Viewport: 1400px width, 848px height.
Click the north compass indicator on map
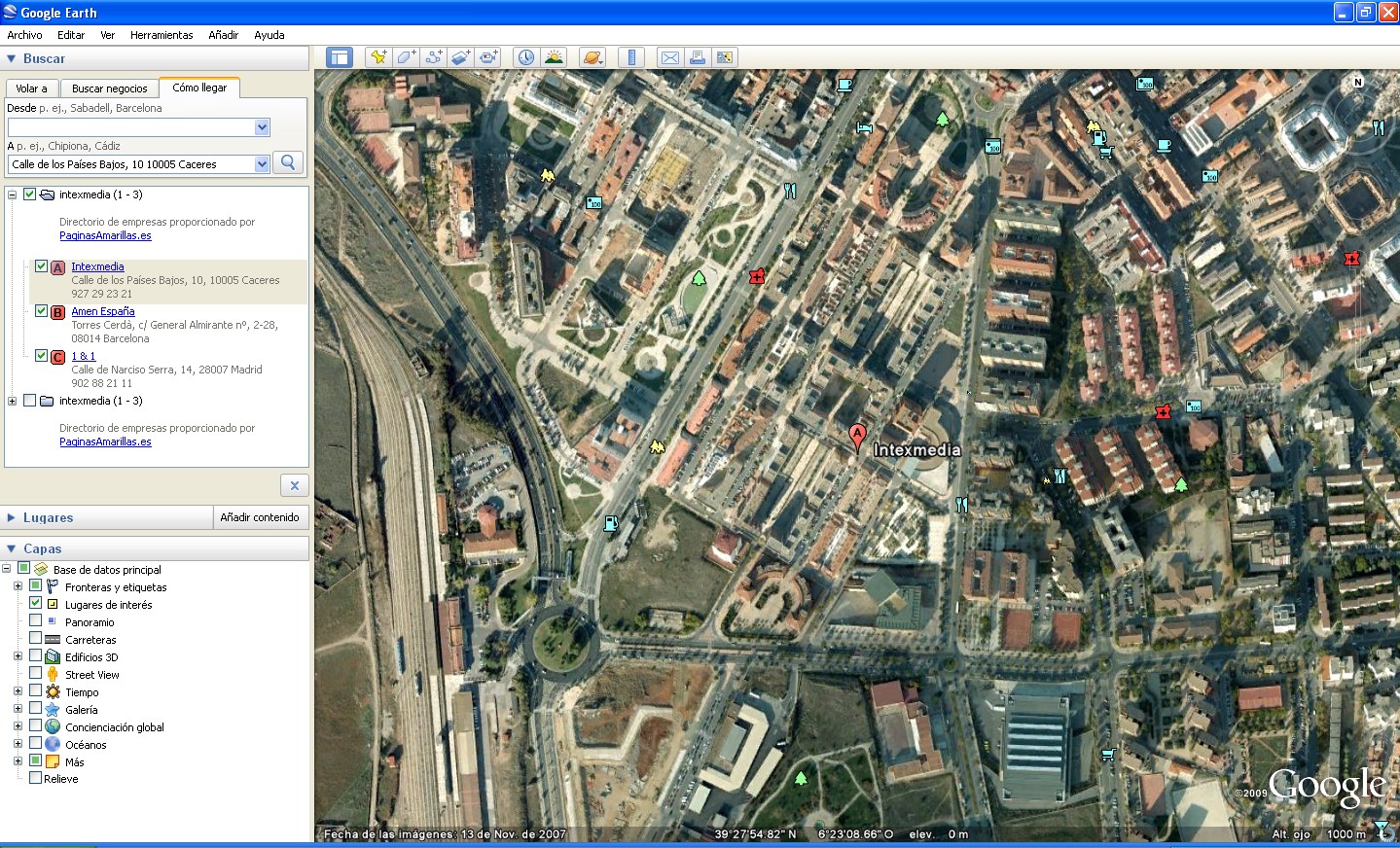click(1358, 82)
